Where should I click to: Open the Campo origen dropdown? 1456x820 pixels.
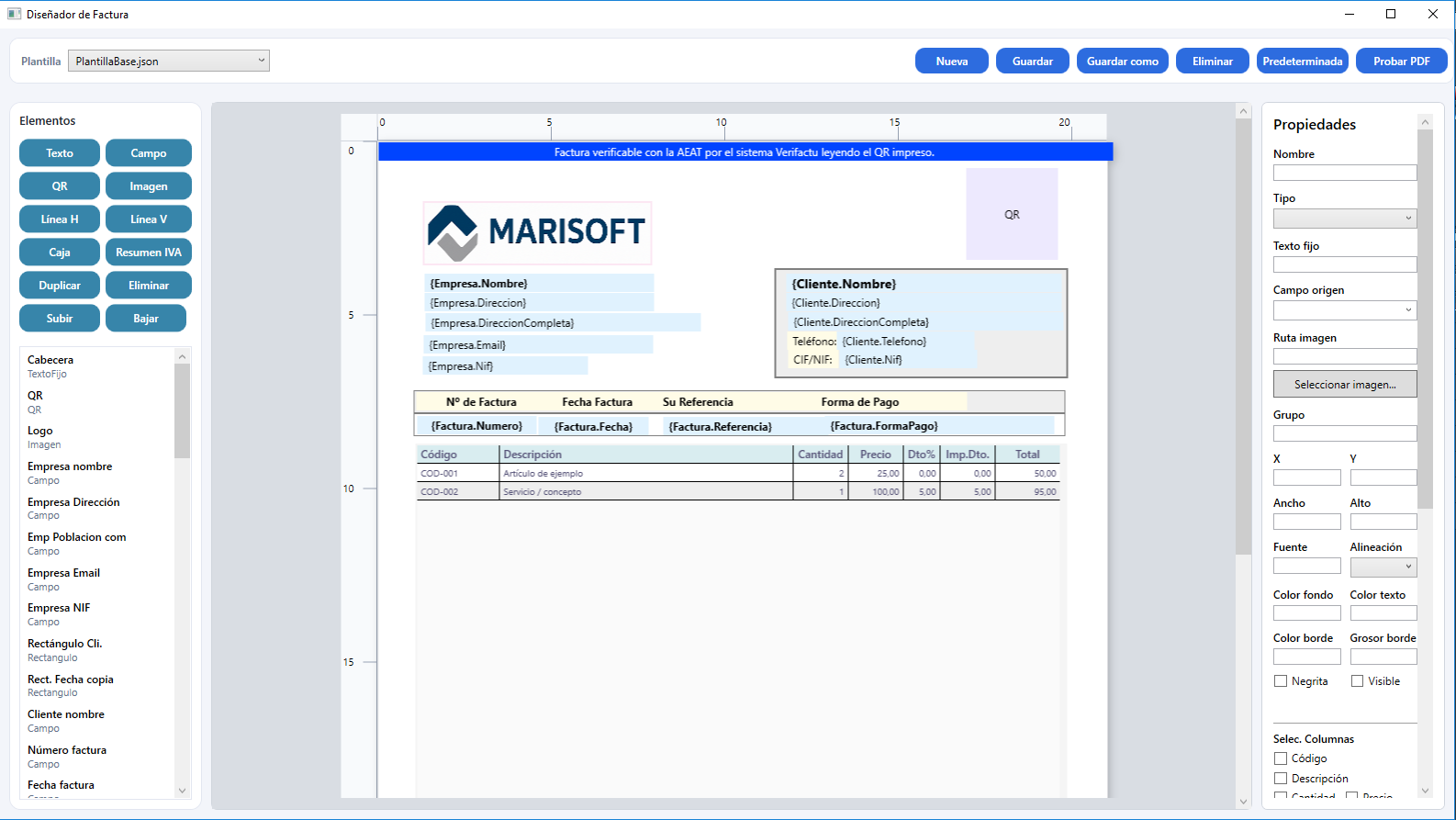(x=1345, y=310)
